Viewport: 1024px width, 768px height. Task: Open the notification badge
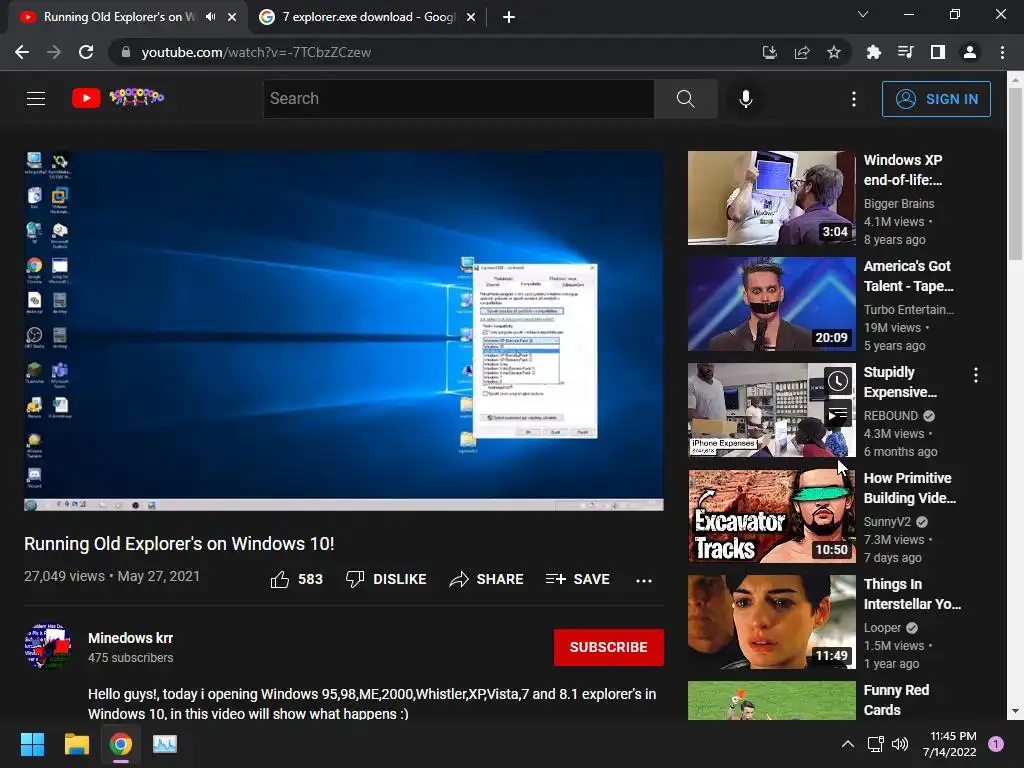996,744
